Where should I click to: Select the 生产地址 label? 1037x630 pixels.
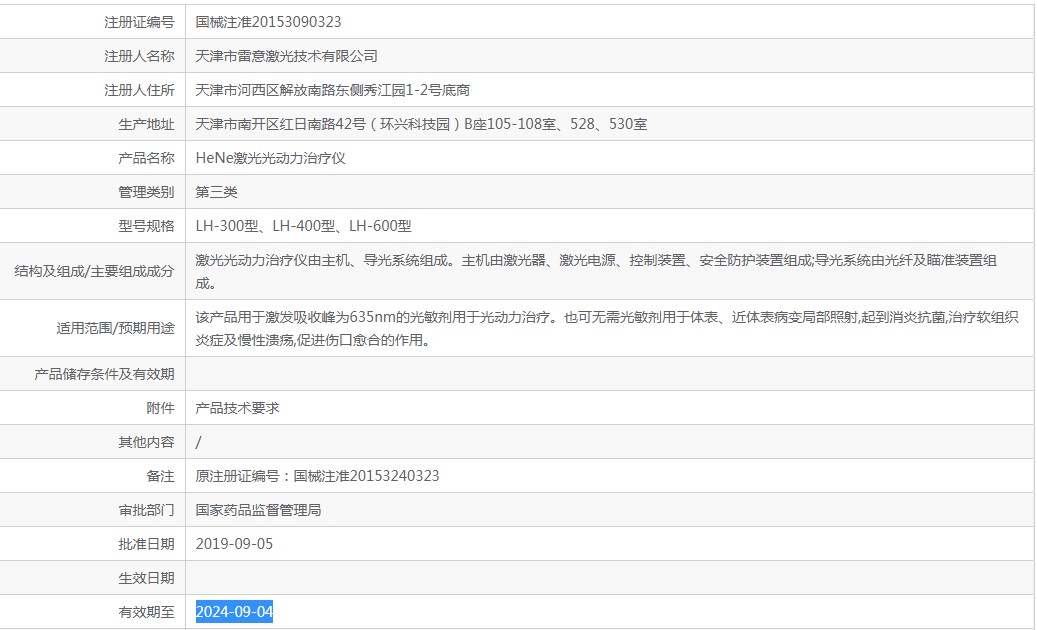(146, 124)
